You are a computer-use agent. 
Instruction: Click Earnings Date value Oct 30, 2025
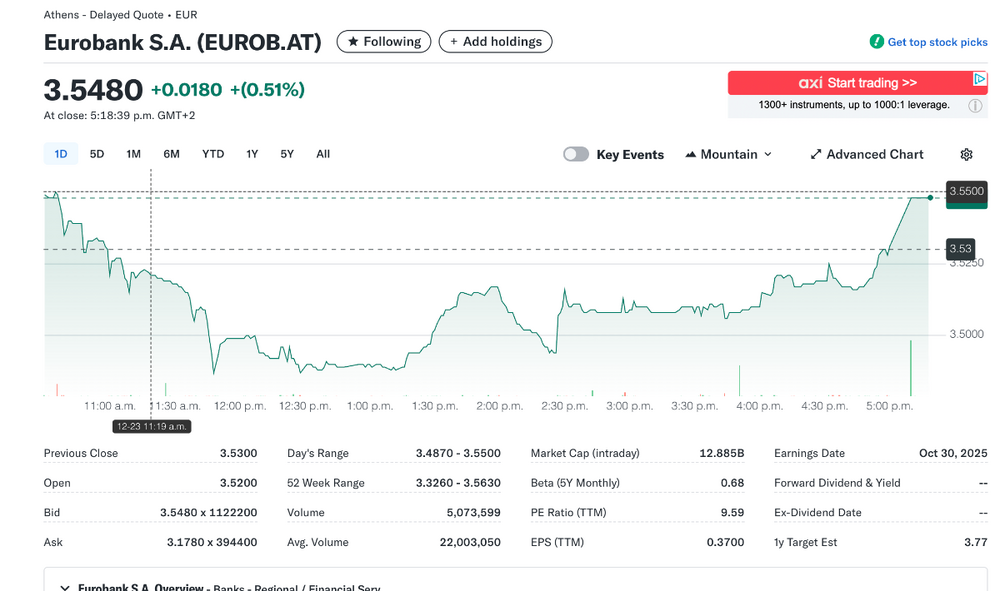coord(953,453)
